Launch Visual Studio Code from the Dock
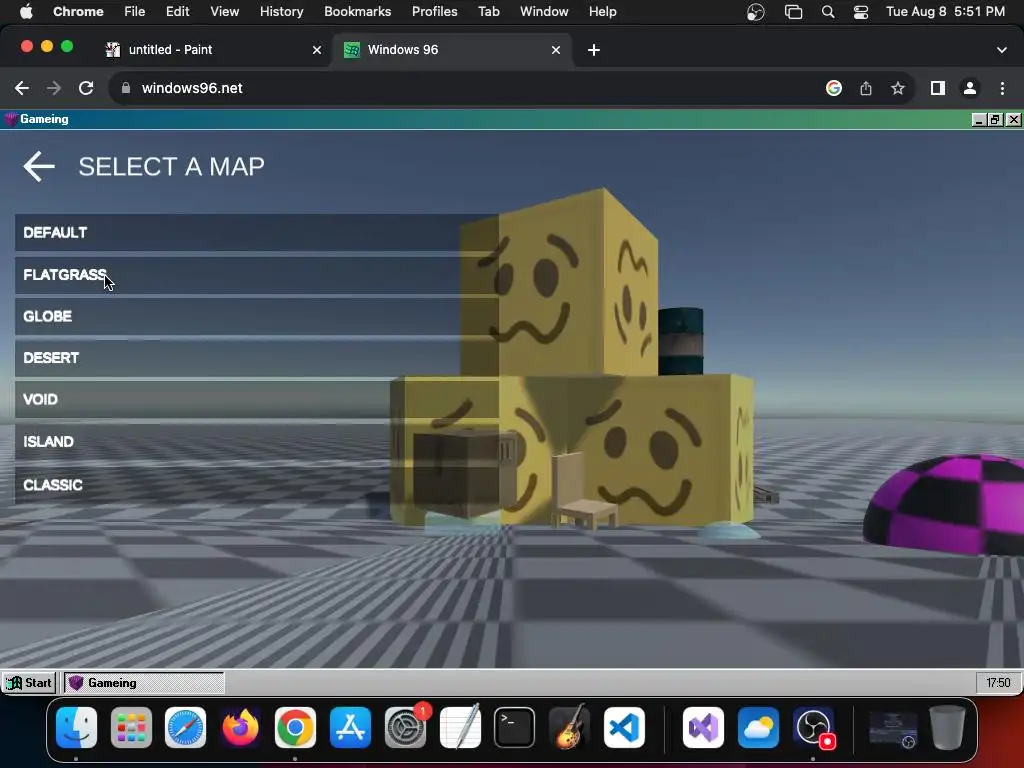Viewport: 1024px width, 768px height. 624,728
